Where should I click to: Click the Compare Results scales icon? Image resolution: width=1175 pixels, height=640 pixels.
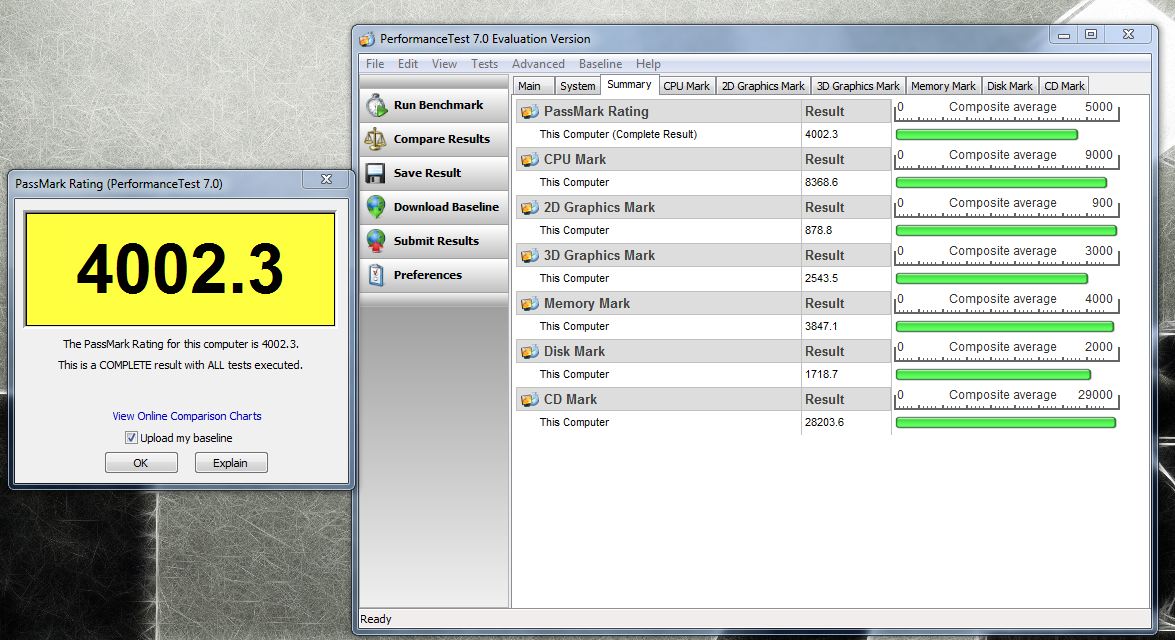pyautogui.click(x=375, y=139)
